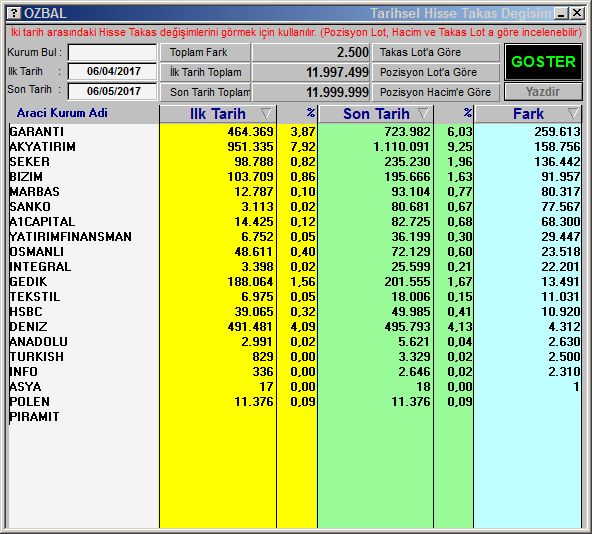Sort by Son Tarih triangle arrow
This screenshot has height=534, width=592.
click(x=423, y=113)
